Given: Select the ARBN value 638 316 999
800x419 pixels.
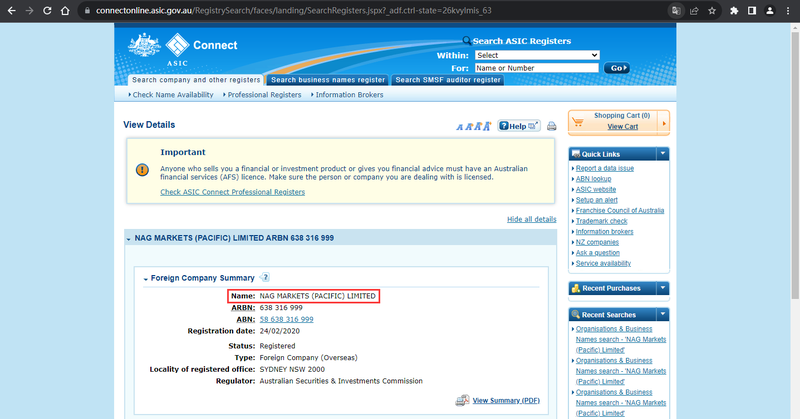Looking at the screenshot, I should point(281,308).
